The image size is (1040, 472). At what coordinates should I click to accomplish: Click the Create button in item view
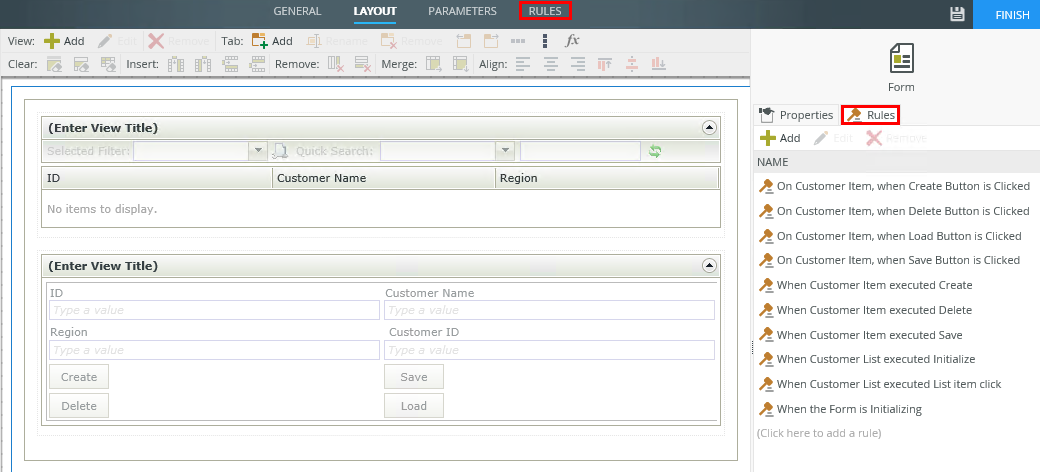(x=79, y=377)
